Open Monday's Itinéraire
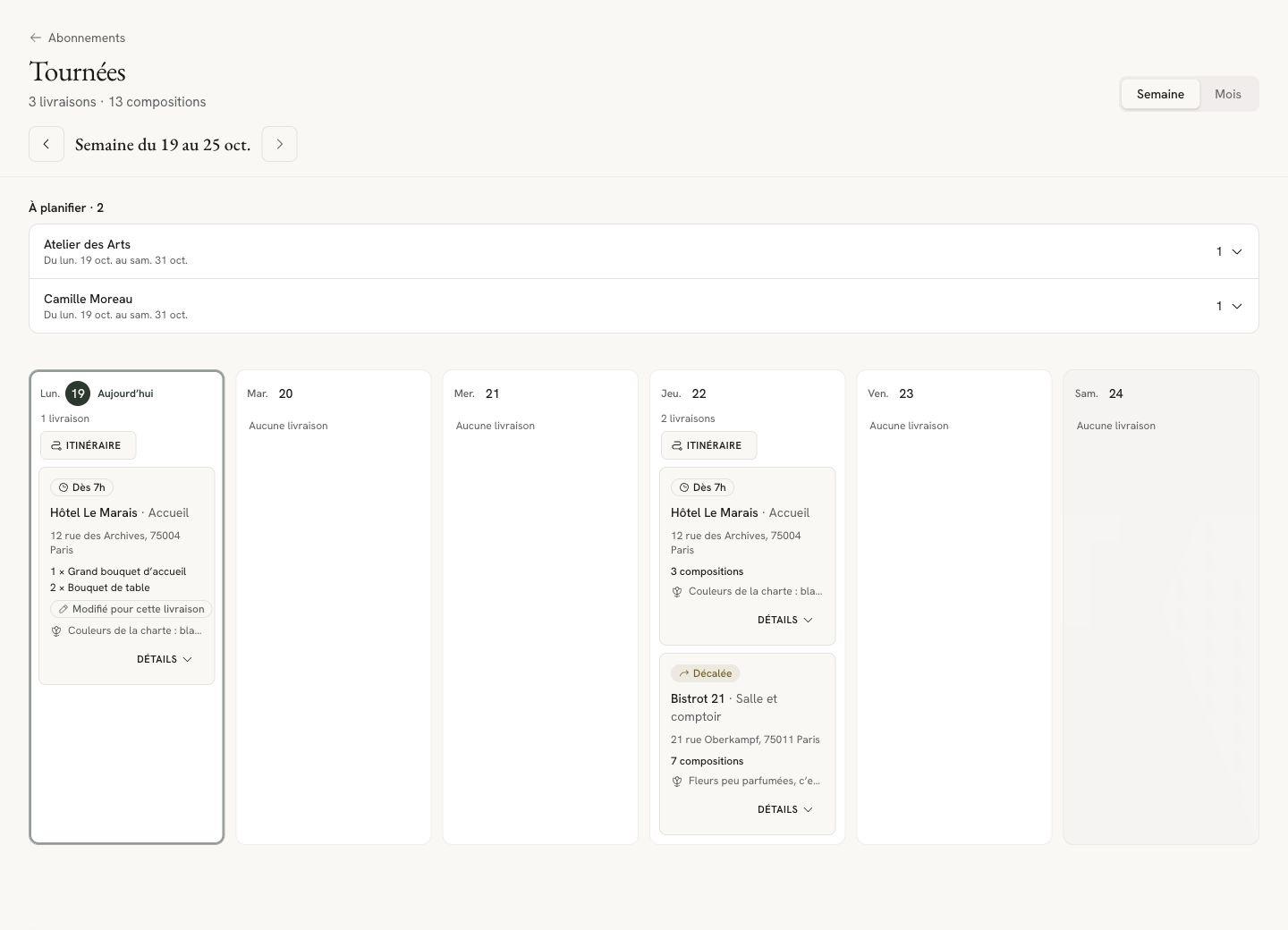 (x=88, y=445)
